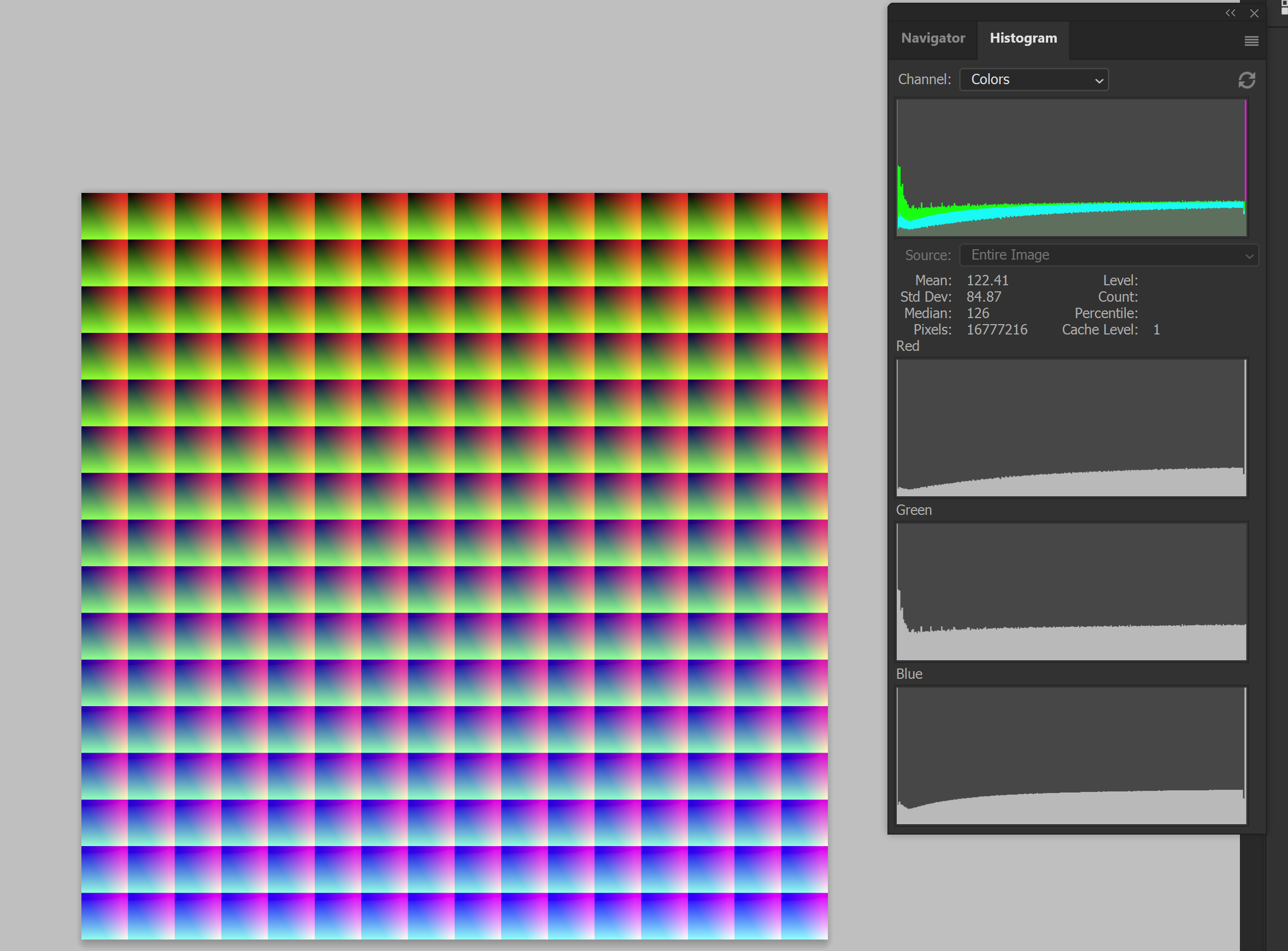The width and height of the screenshot is (1288, 951).
Task: Switch to the Navigator tab
Action: 932,39
